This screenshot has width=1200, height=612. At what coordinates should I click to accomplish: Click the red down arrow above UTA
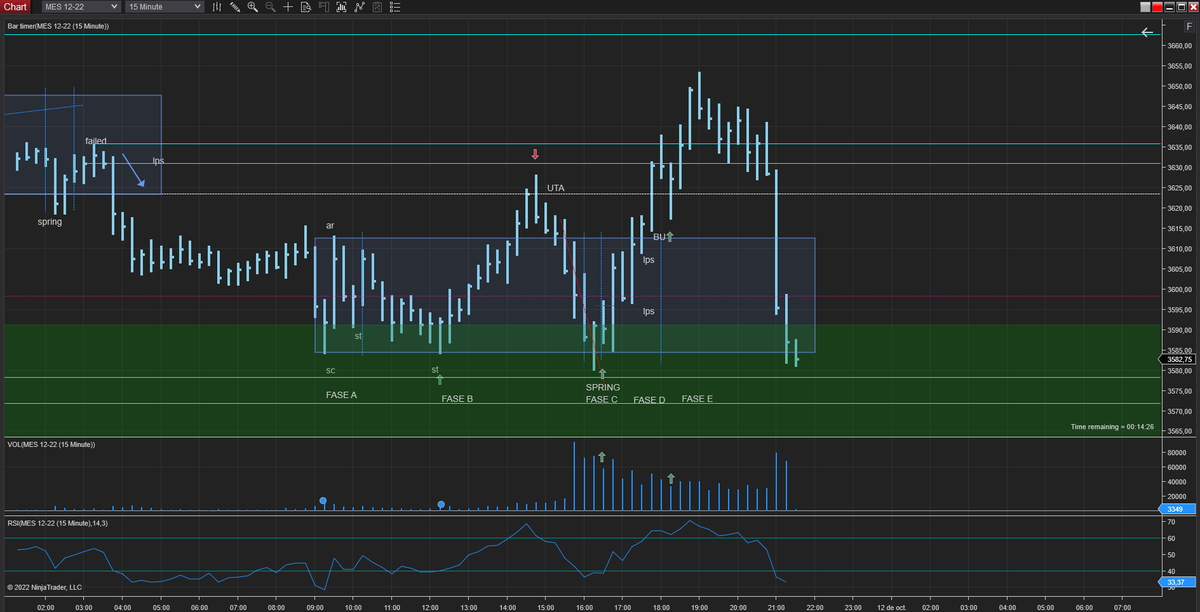535,154
